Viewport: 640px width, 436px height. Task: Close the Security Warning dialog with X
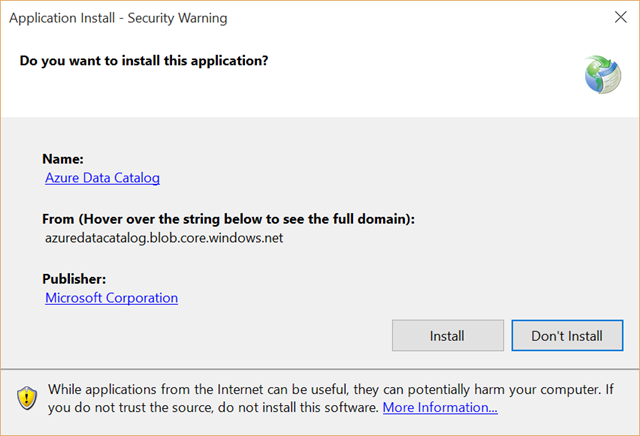point(620,17)
